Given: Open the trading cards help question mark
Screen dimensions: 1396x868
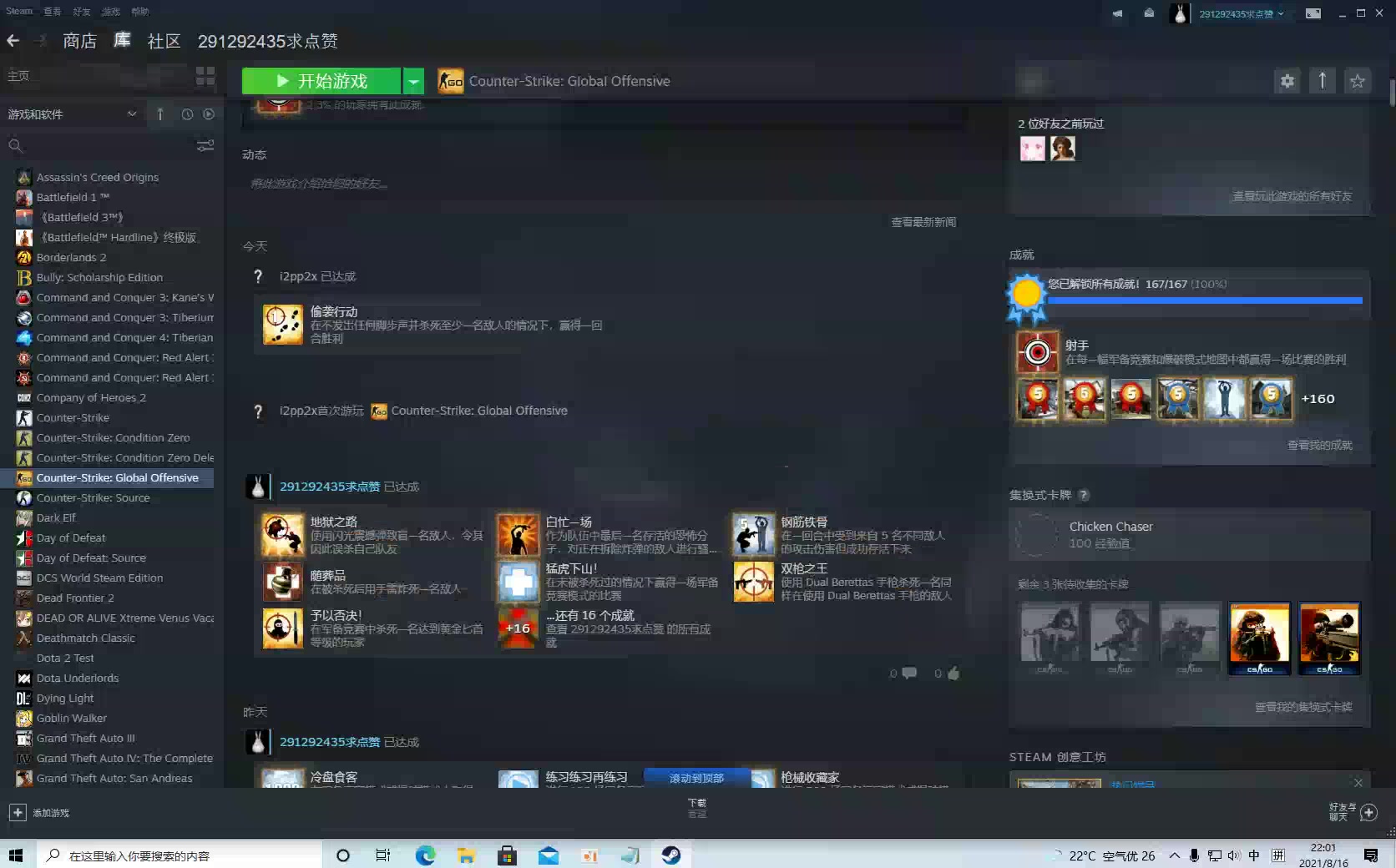Looking at the screenshot, I should [1084, 495].
